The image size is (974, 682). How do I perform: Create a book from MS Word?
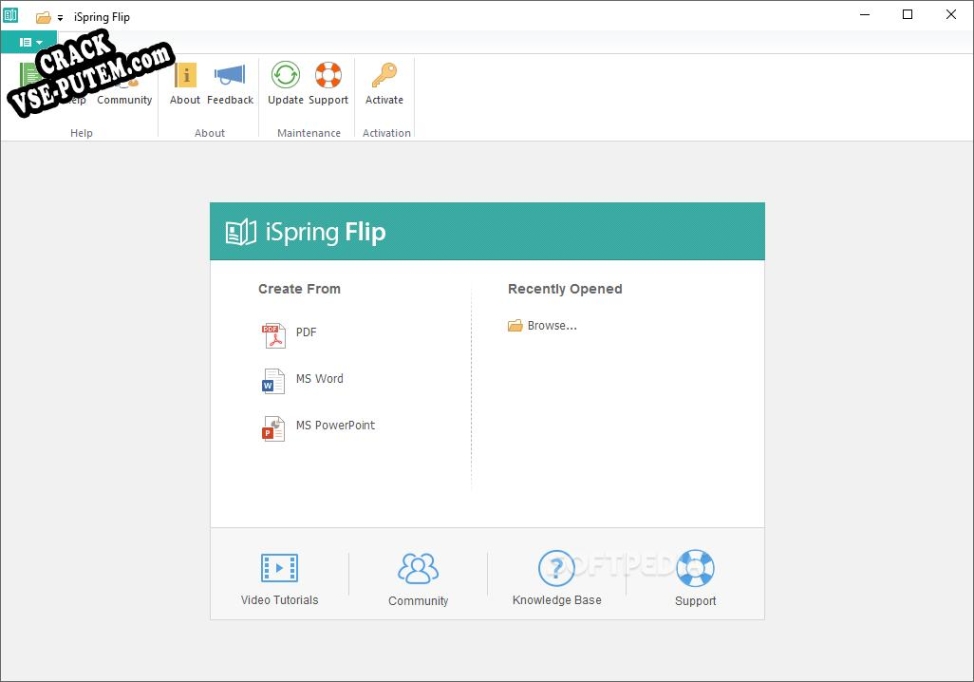tap(303, 381)
